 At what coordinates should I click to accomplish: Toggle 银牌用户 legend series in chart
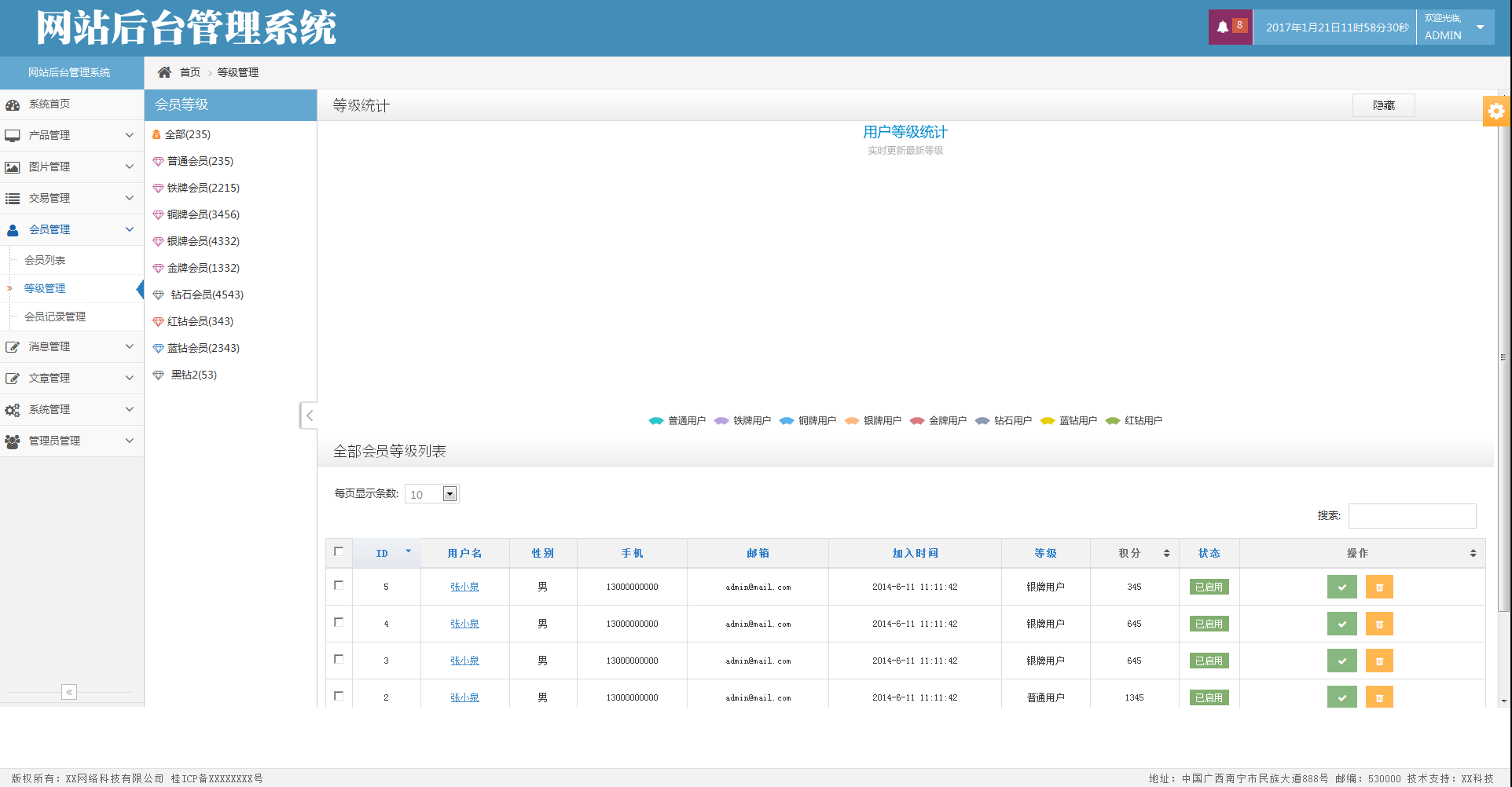coord(873,421)
